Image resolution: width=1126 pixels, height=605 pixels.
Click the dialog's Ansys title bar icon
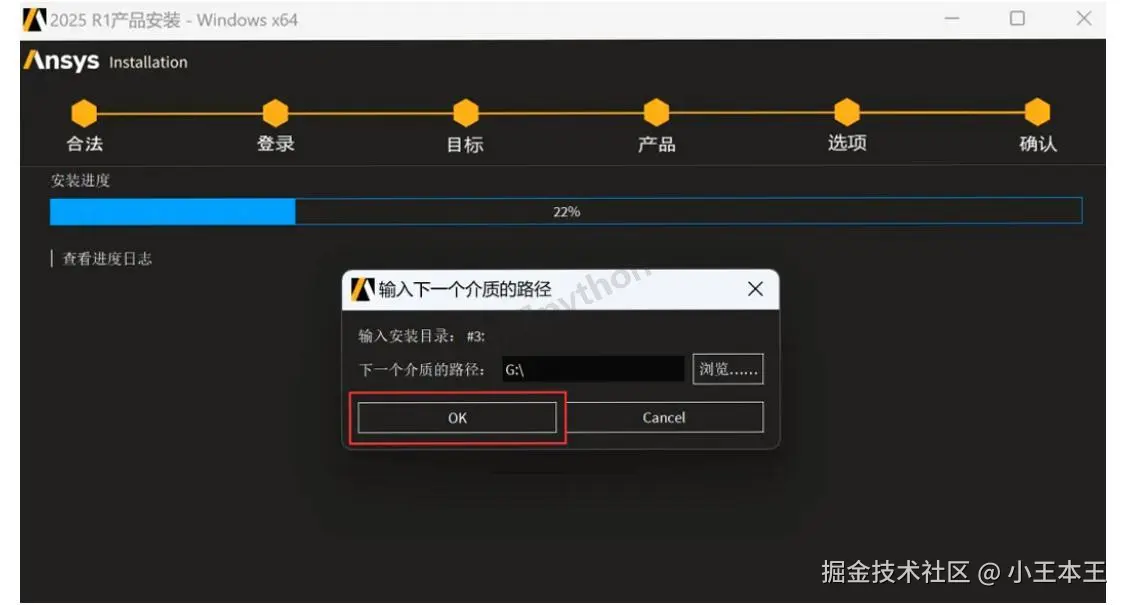[x=361, y=289]
